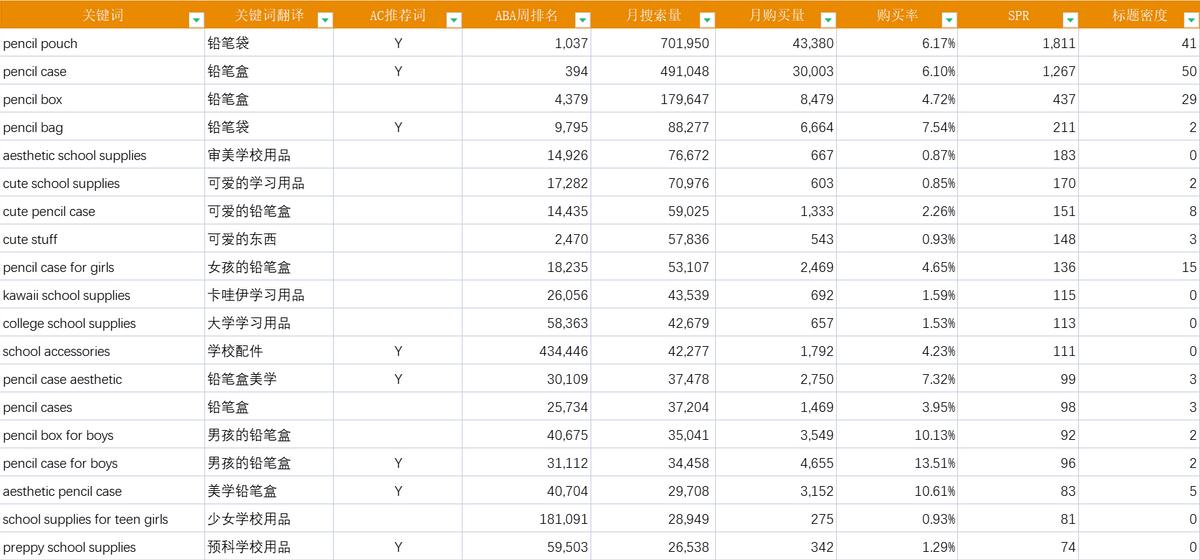The image size is (1200, 560).
Task: Select 'school supplies for teen girls' cell
Action: tap(102, 519)
